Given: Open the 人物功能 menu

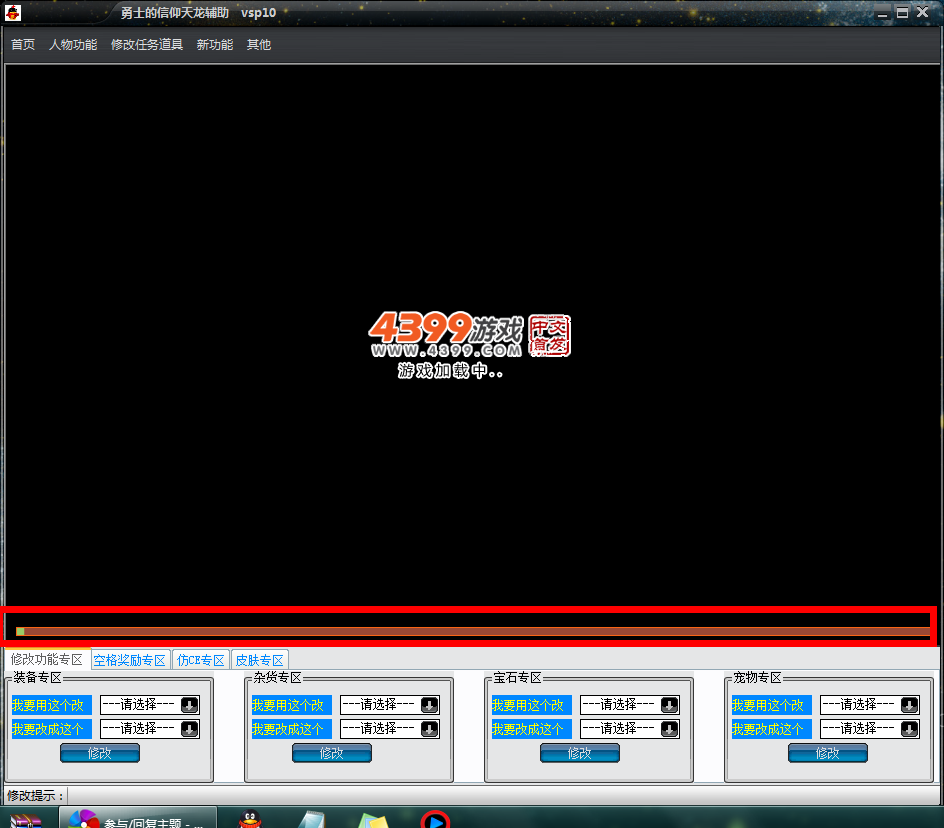Looking at the screenshot, I should [73, 45].
